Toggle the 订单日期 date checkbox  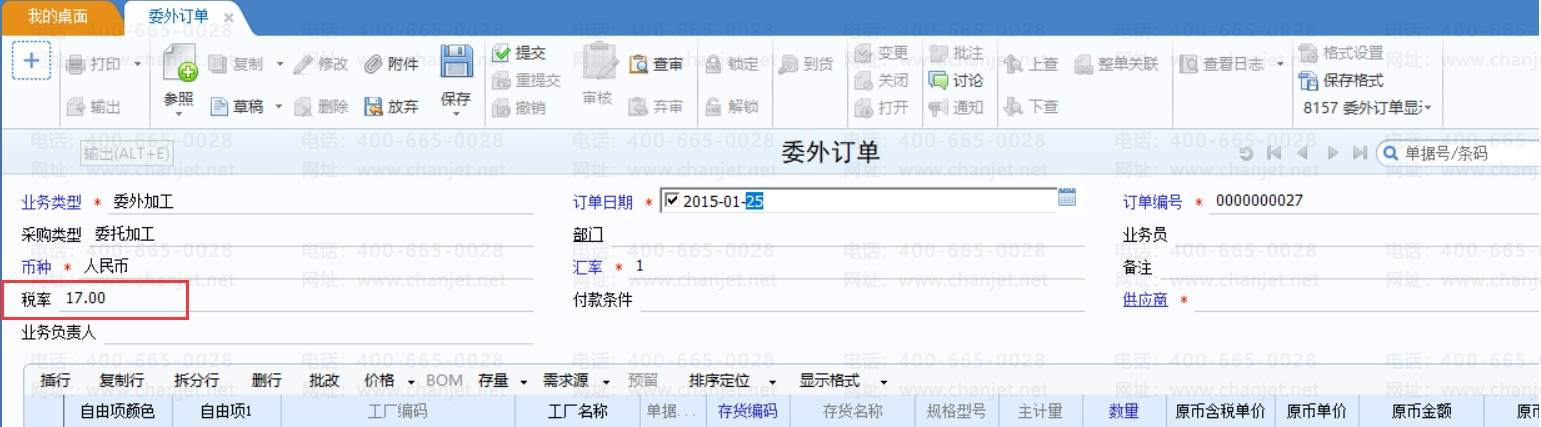pos(671,201)
